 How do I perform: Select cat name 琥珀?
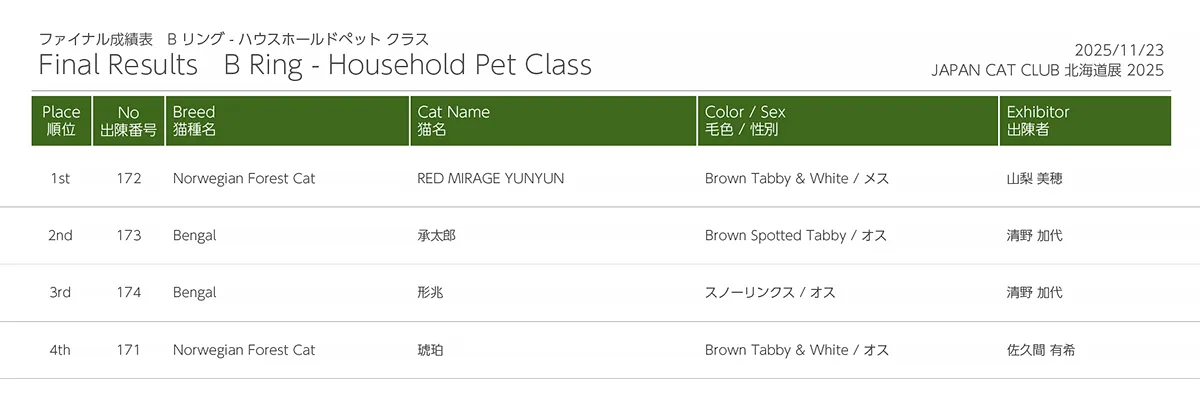pos(430,350)
